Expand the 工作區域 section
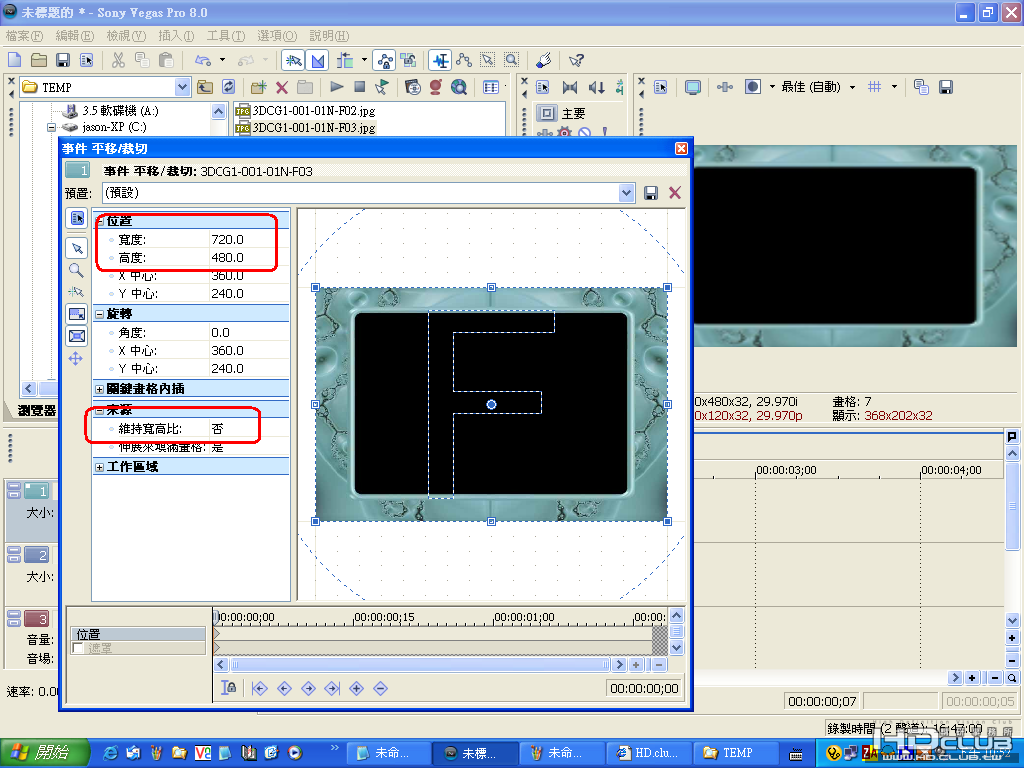Viewport: 1024px width, 768px height. (99, 467)
